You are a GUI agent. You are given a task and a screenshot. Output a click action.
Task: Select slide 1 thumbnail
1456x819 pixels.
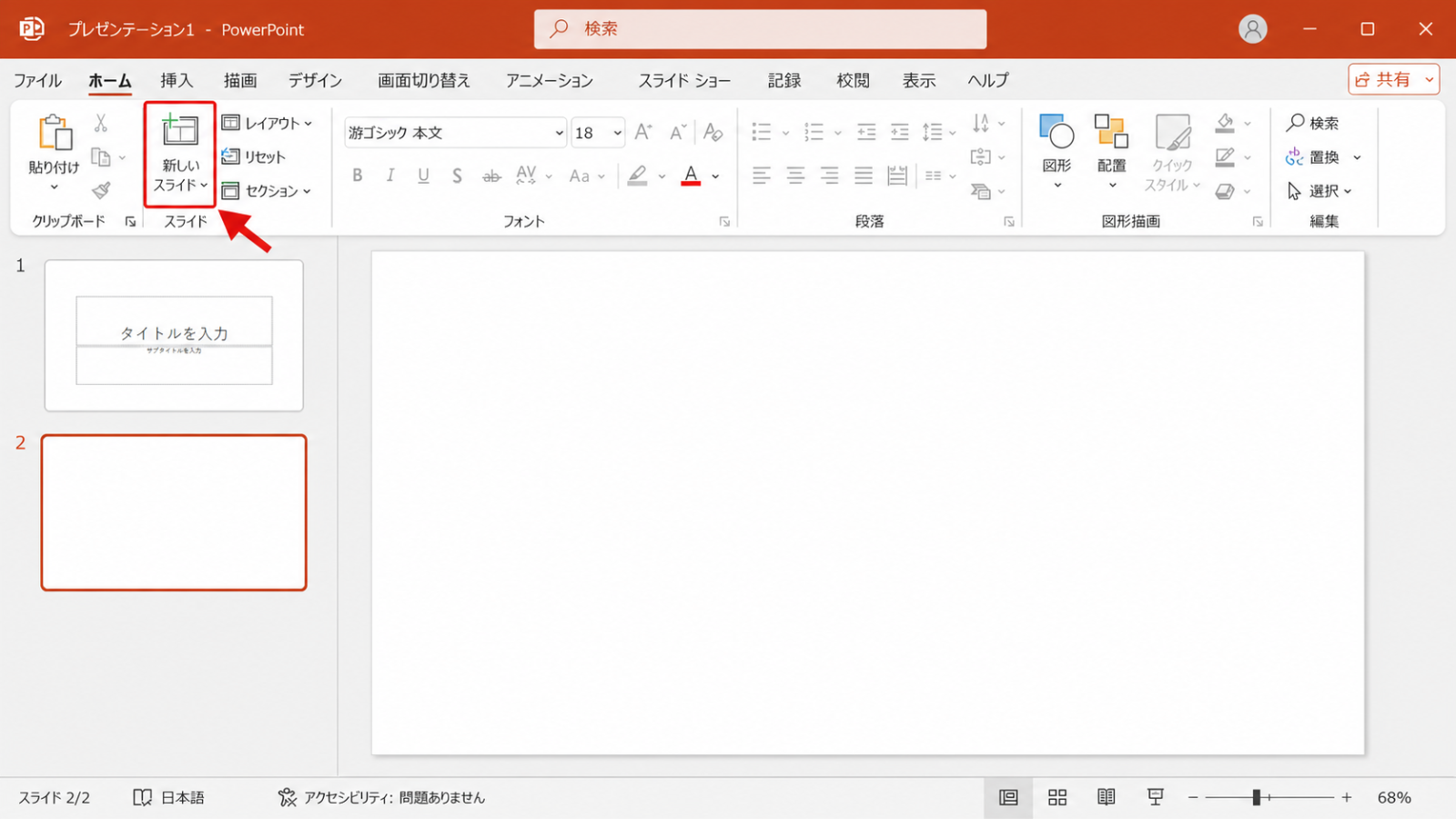coord(174,336)
